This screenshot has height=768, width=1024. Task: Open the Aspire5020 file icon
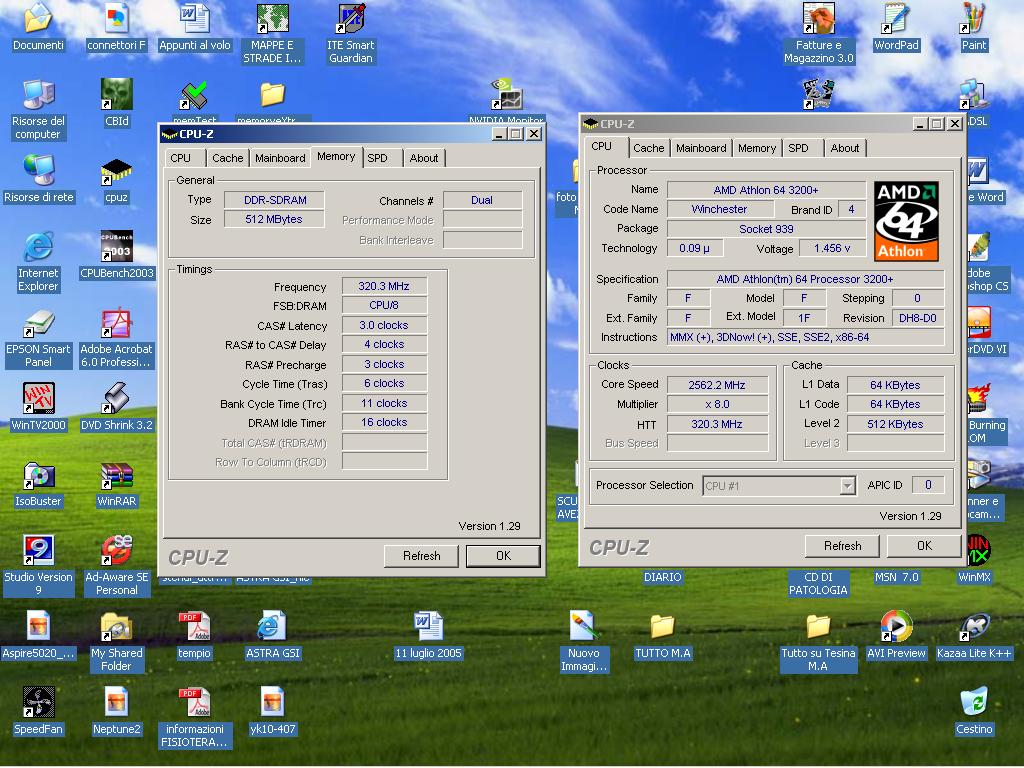(x=39, y=627)
